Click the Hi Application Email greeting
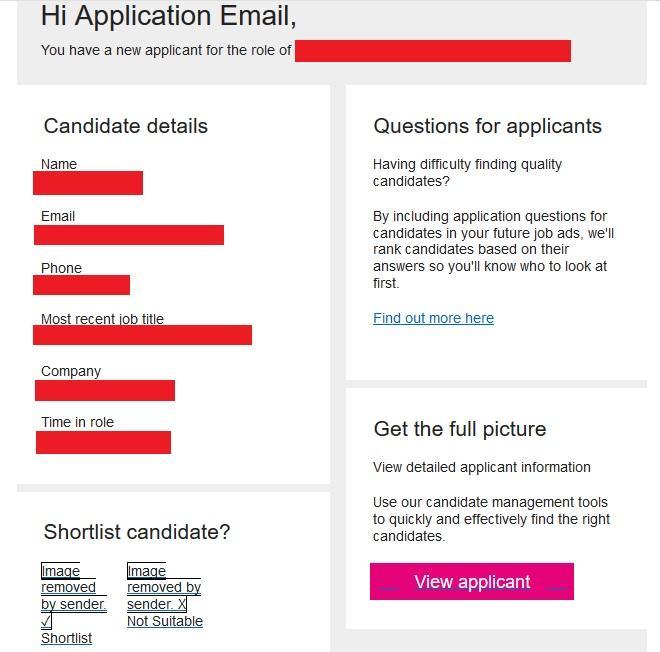Viewport: 660px width, 652px height. [x=168, y=16]
